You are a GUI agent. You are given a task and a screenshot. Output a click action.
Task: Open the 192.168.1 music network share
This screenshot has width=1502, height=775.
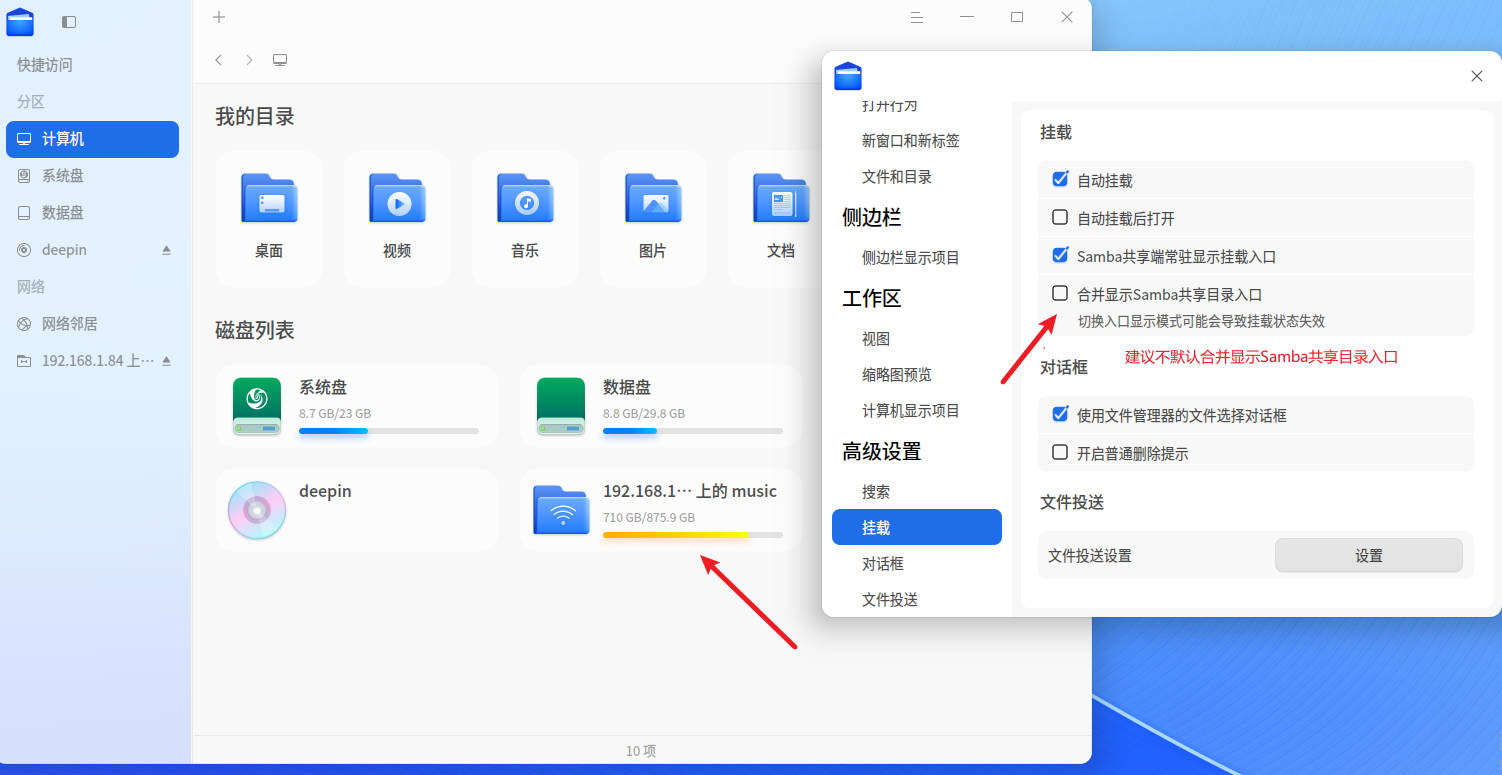(x=660, y=510)
